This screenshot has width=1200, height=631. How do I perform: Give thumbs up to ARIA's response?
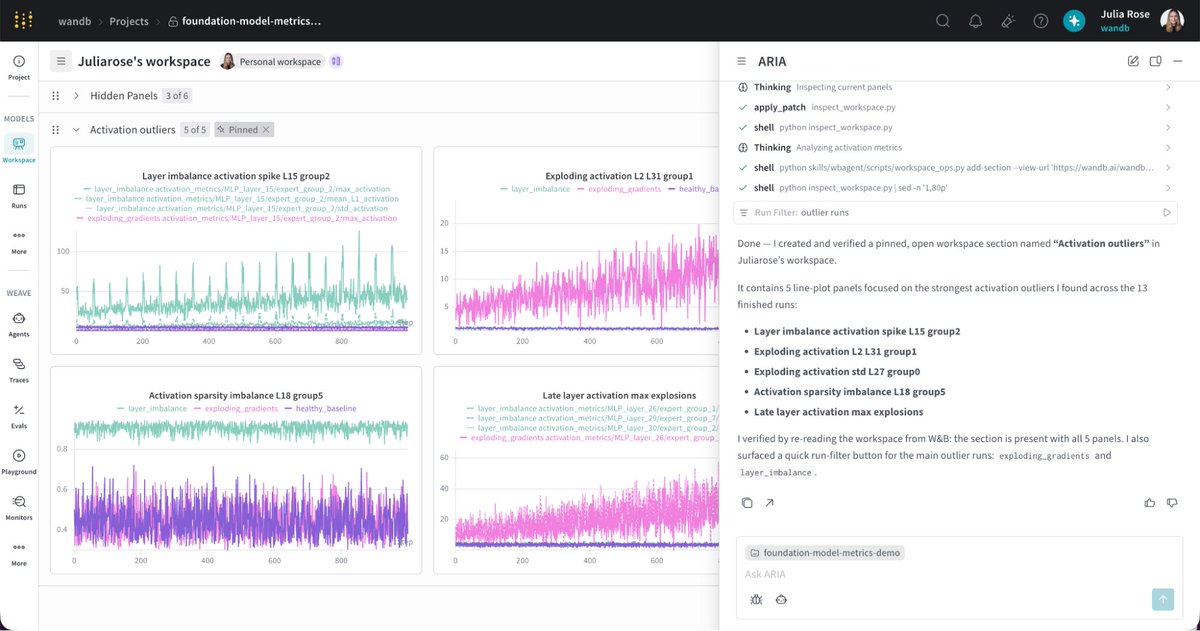tap(1150, 502)
